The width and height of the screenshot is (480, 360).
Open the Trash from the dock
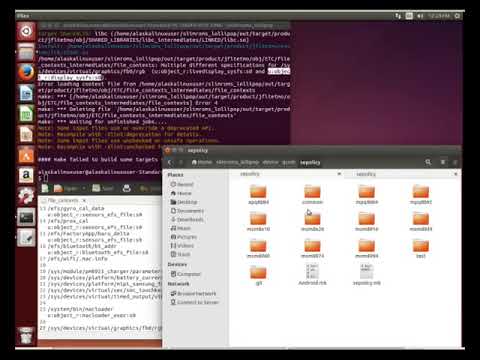pyautogui.click(x=26, y=335)
